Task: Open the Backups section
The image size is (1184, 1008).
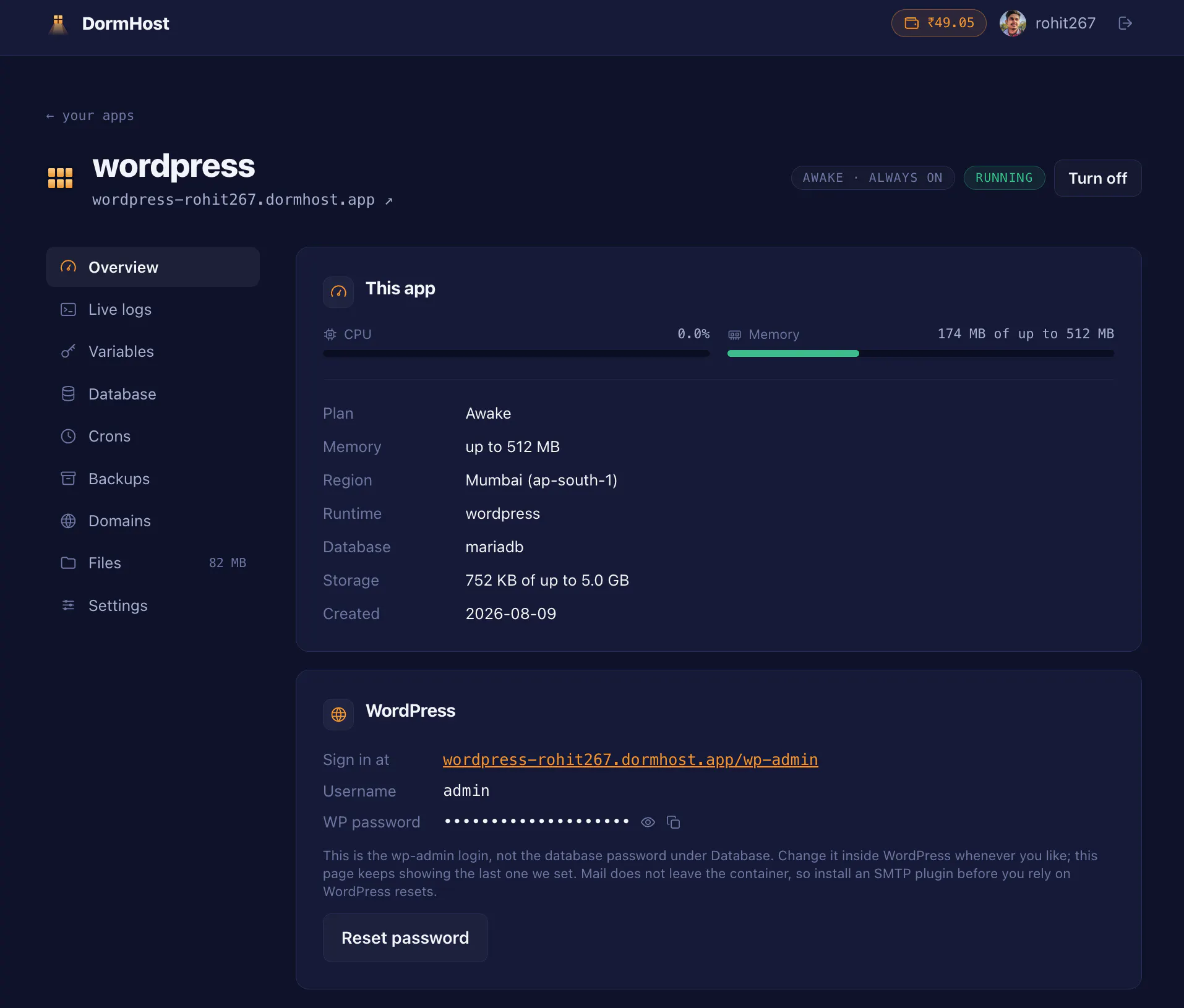Action: click(x=153, y=479)
